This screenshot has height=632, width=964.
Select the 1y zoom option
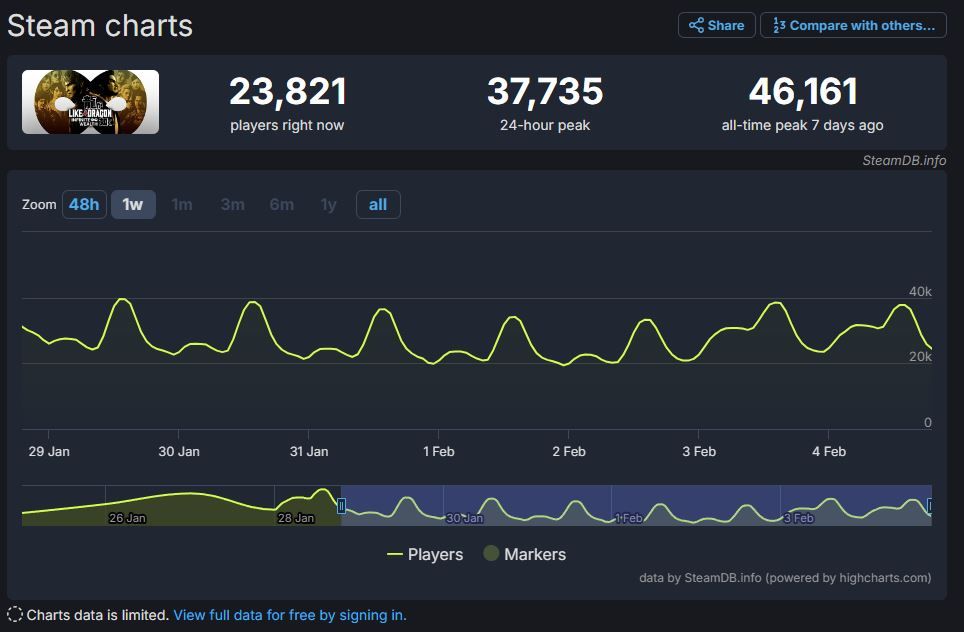coord(329,205)
